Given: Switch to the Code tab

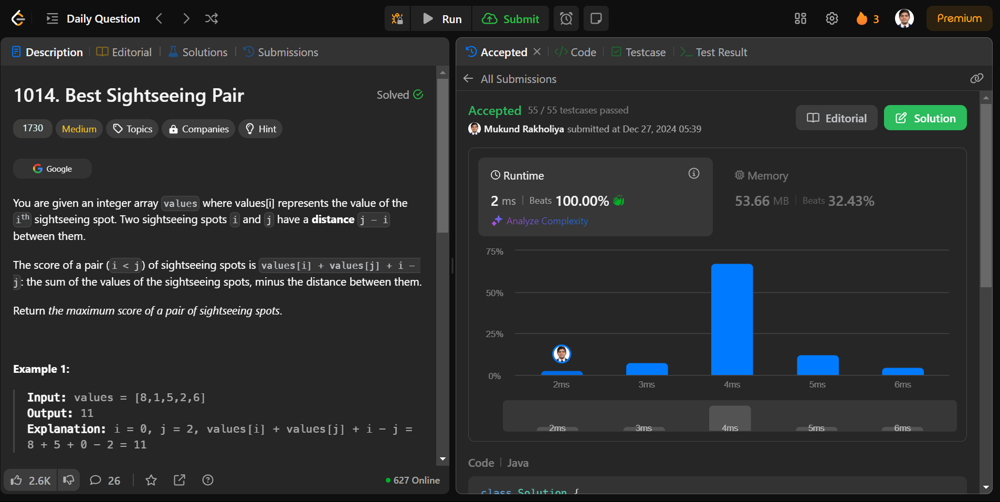Looking at the screenshot, I should (576, 52).
